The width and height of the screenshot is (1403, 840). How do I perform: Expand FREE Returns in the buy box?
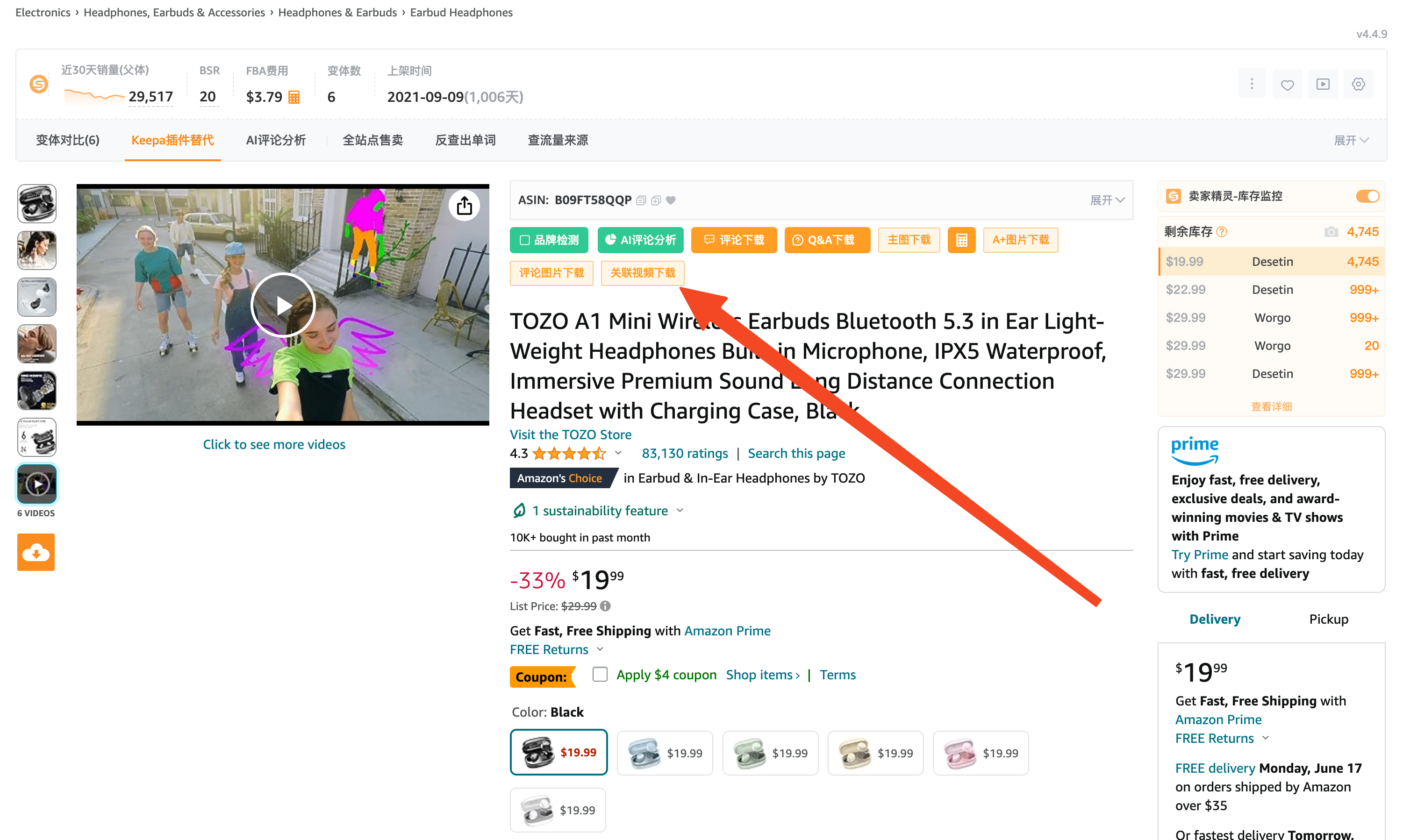1266,738
